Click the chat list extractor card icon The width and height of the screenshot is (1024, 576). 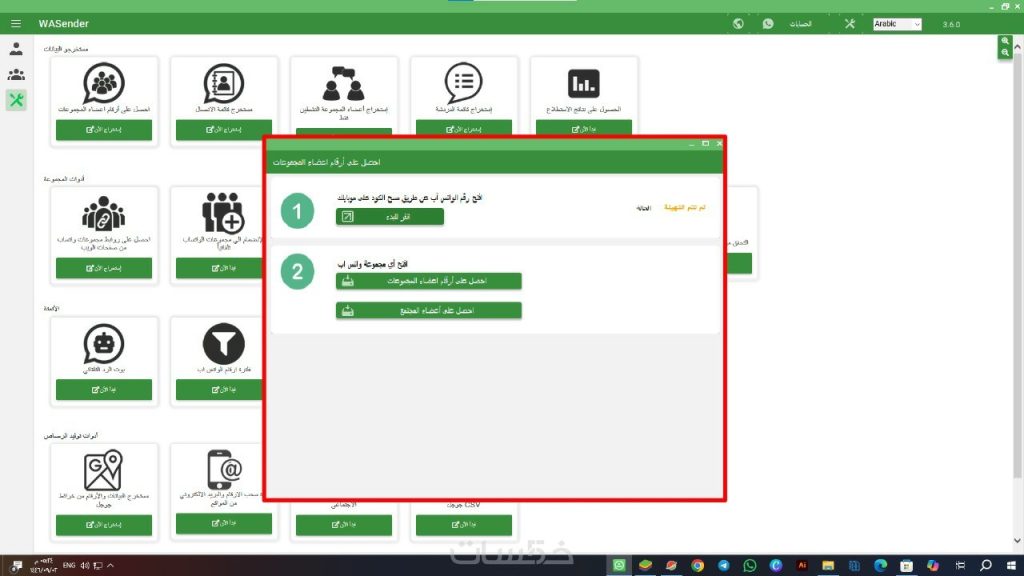click(x=464, y=83)
